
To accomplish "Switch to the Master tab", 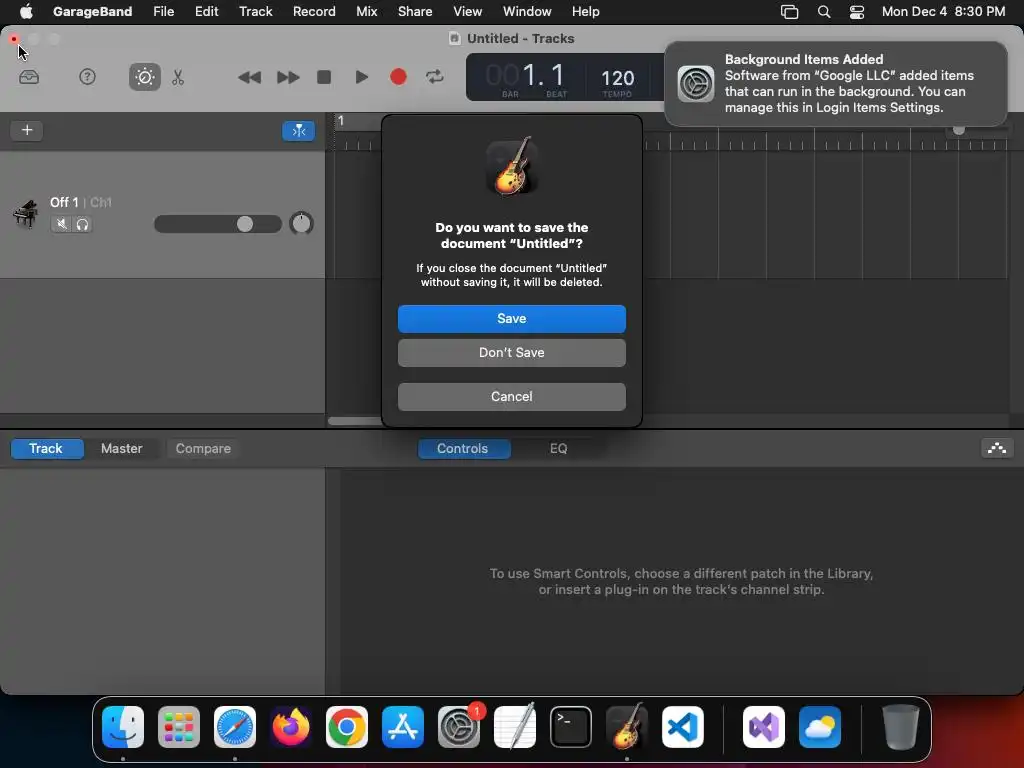I will coord(121,449).
